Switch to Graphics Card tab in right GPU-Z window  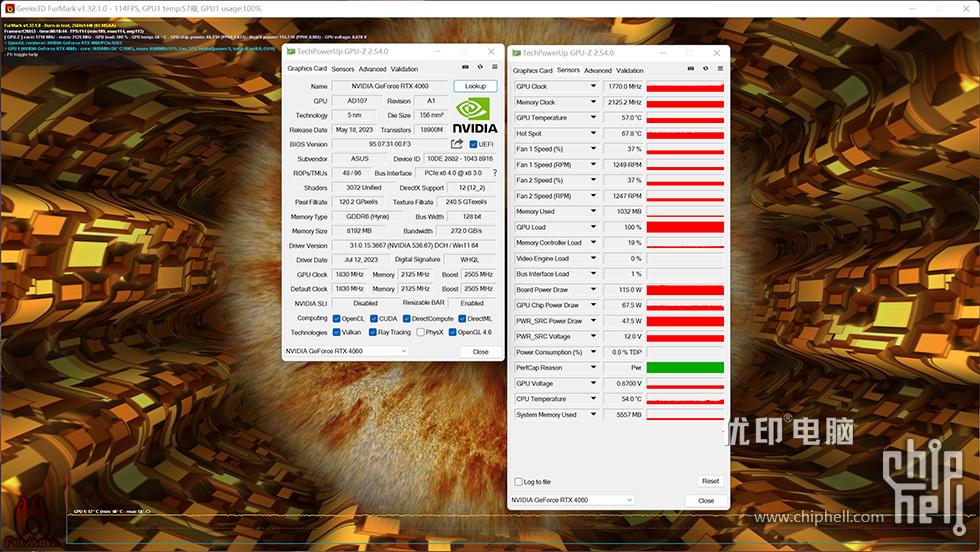pyautogui.click(x=532, y=71)
